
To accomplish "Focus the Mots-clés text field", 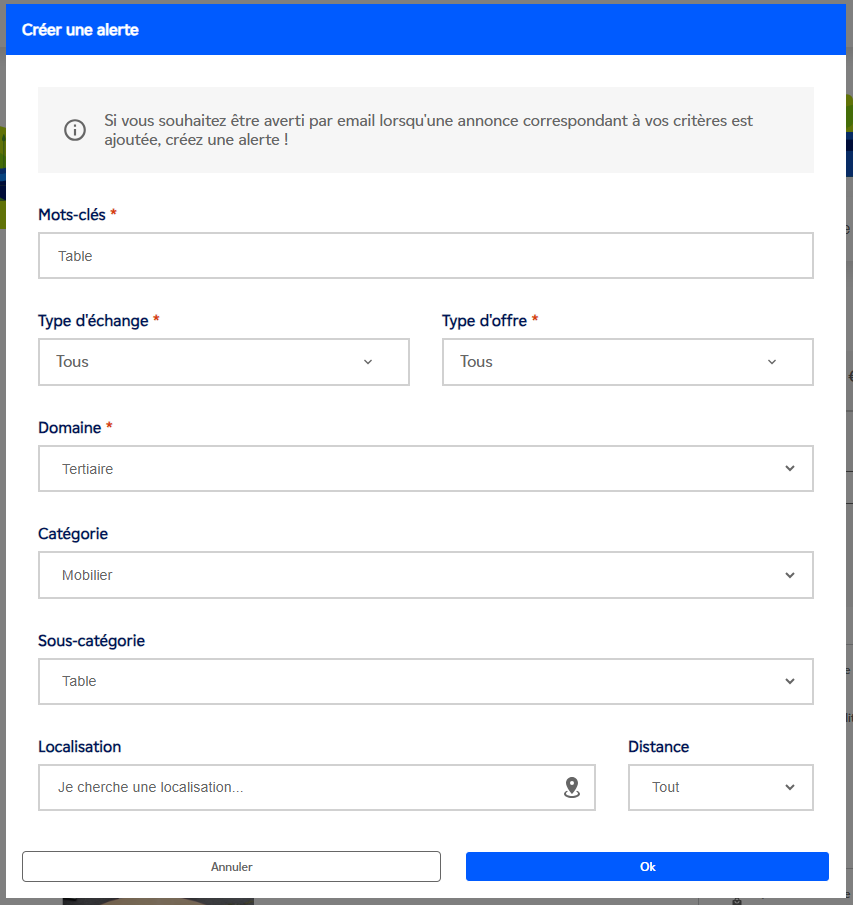I will click(425, 256).
